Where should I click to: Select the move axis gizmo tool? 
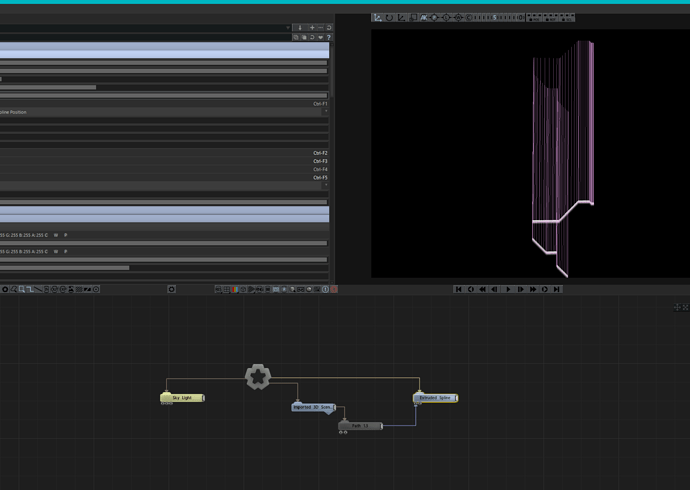click(378, 18)
